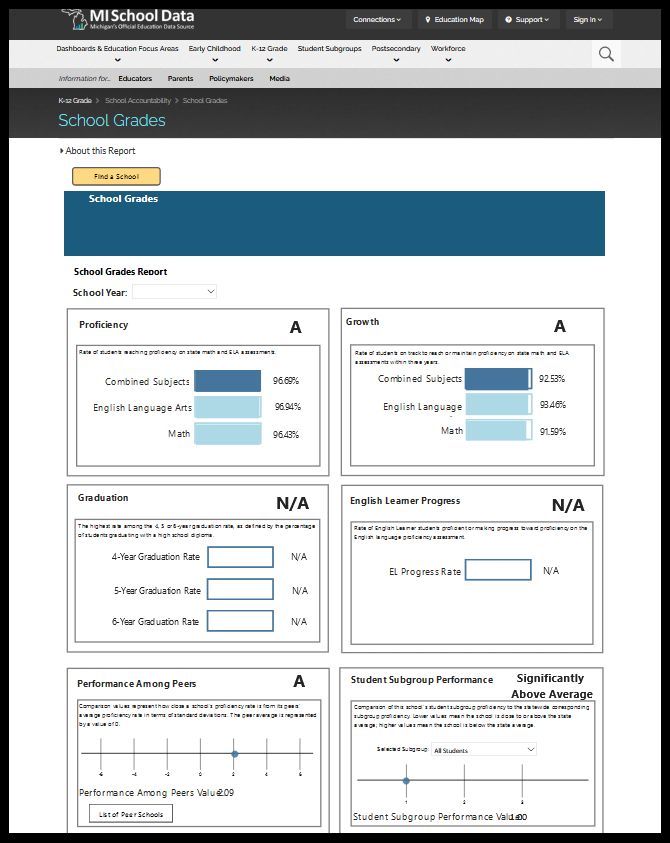Image resolution: width=670 pixels, height=843 pixels.
Task: Open the Student Subgroups menu item
Action: pos(330,48)
